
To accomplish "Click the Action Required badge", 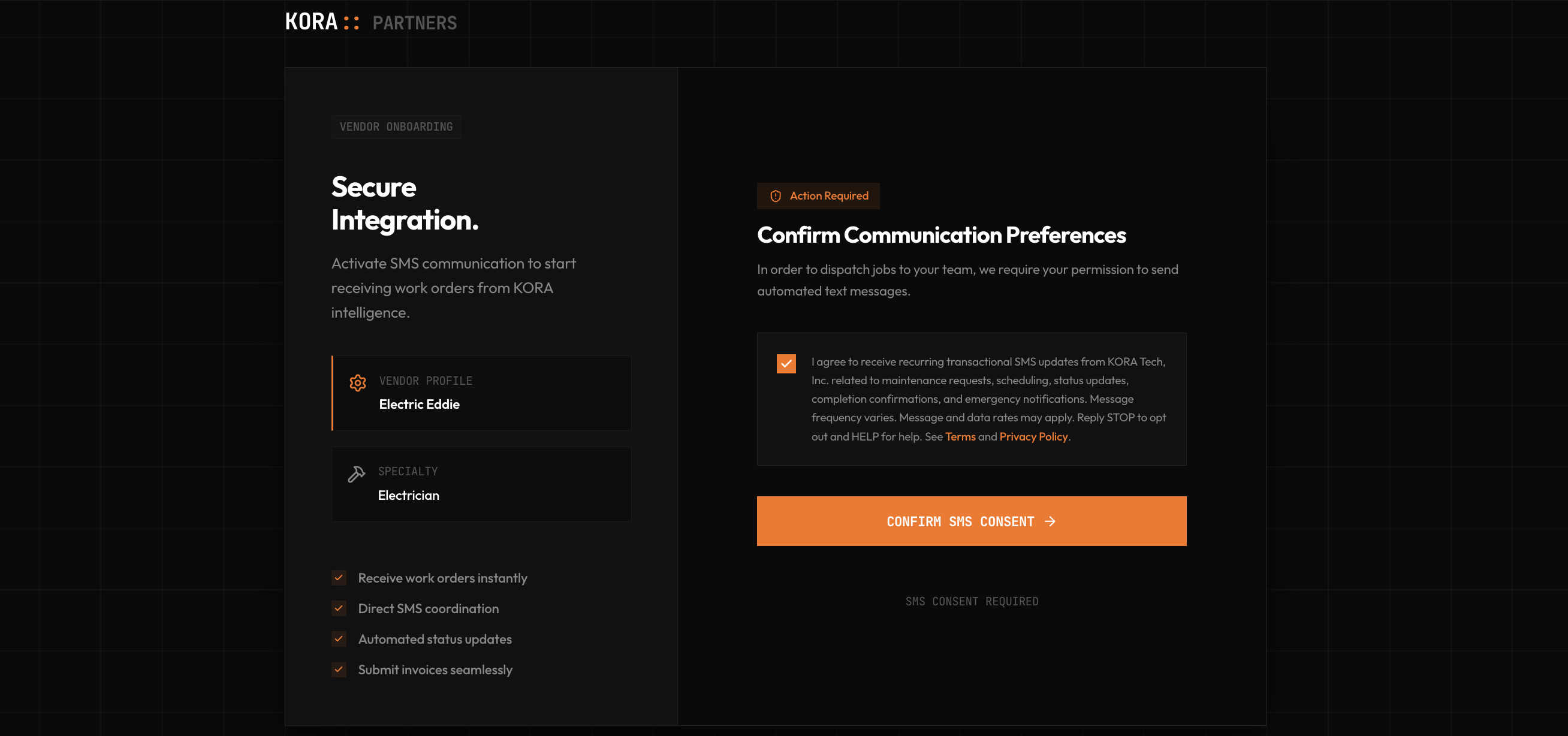I will coord(818,196).
